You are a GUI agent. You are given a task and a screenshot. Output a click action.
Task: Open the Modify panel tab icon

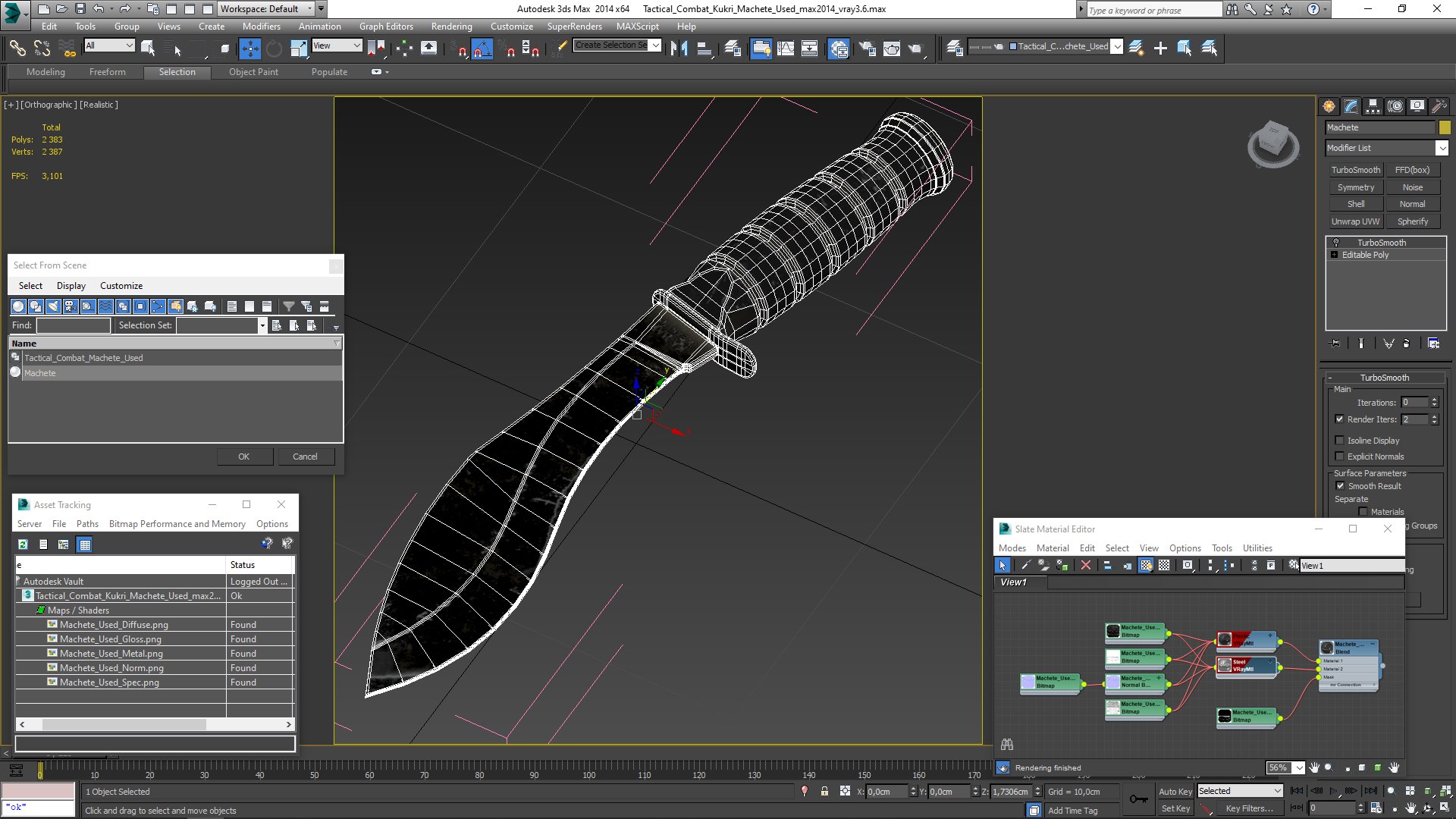click(1351, 107)
